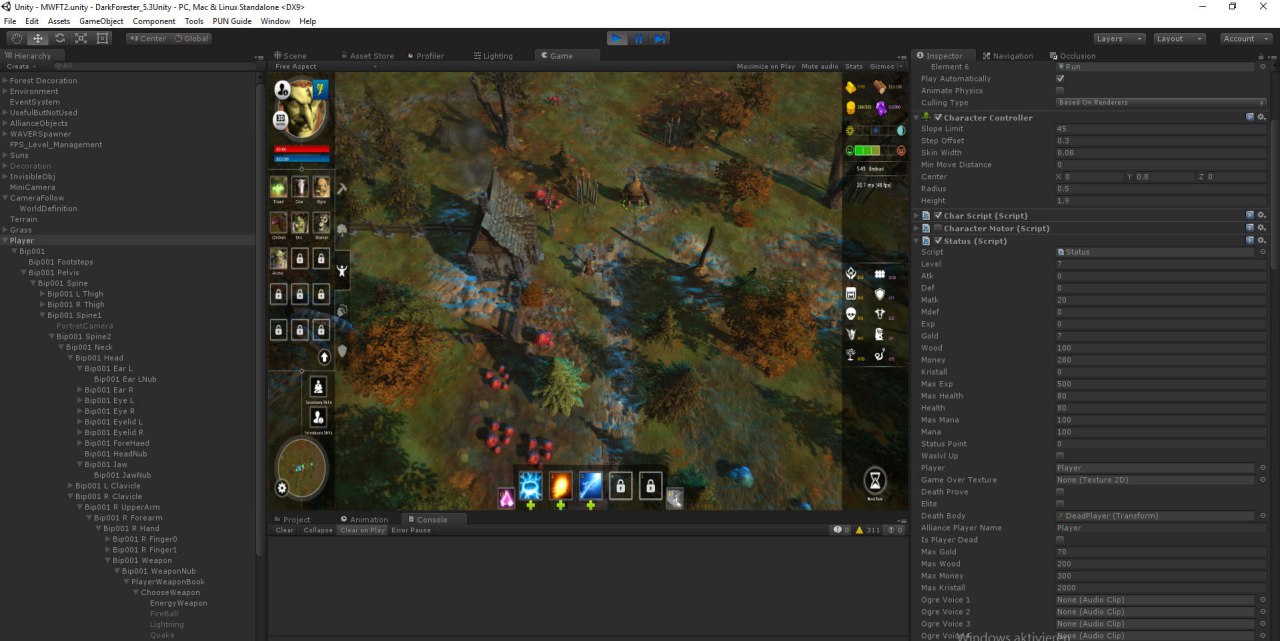Viewport: 1280px width, 641px height.
Task: Open the GameObject menu
Action: tap(101, 21)
